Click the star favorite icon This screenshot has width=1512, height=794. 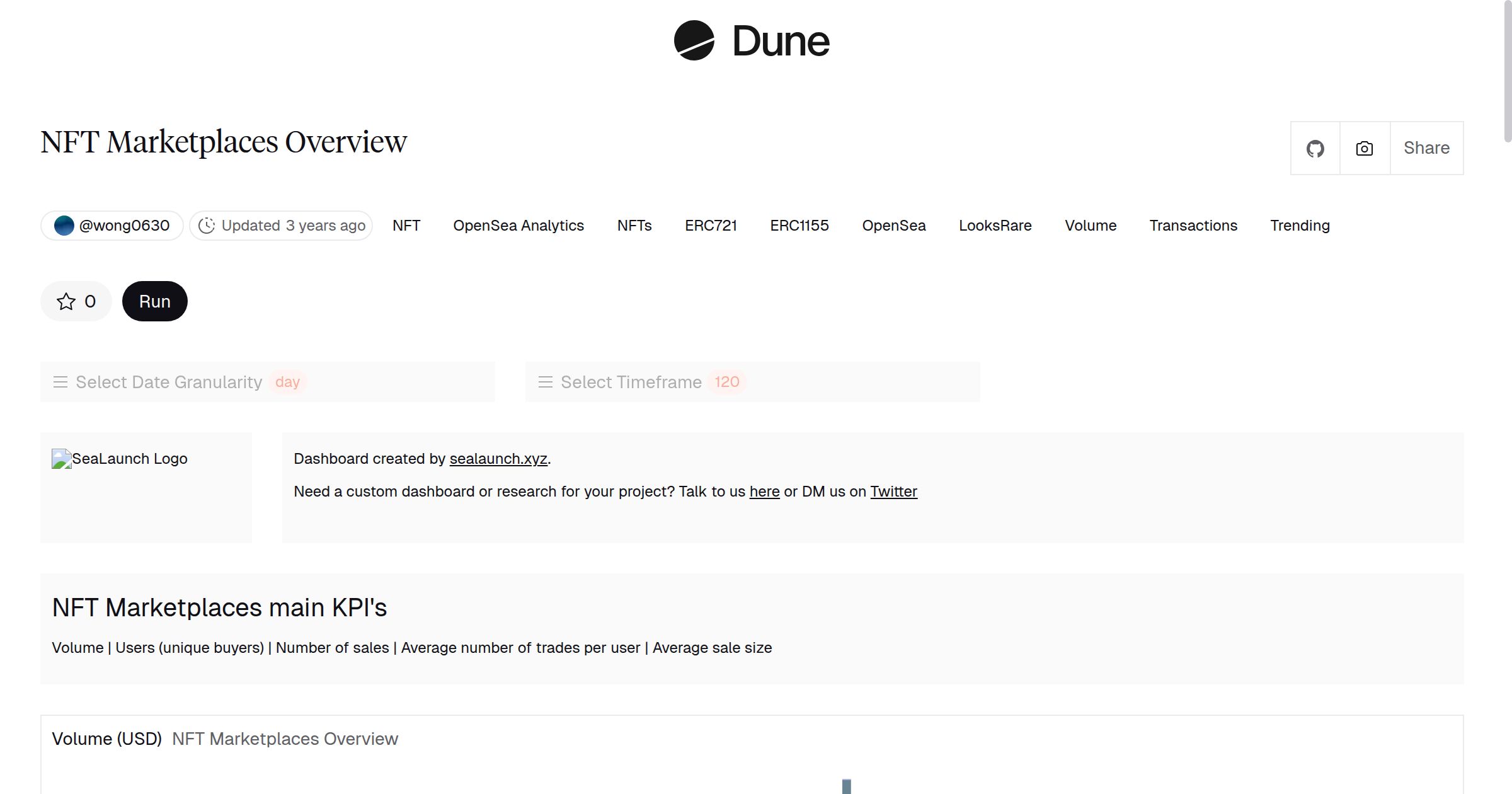tap(66, 302)
